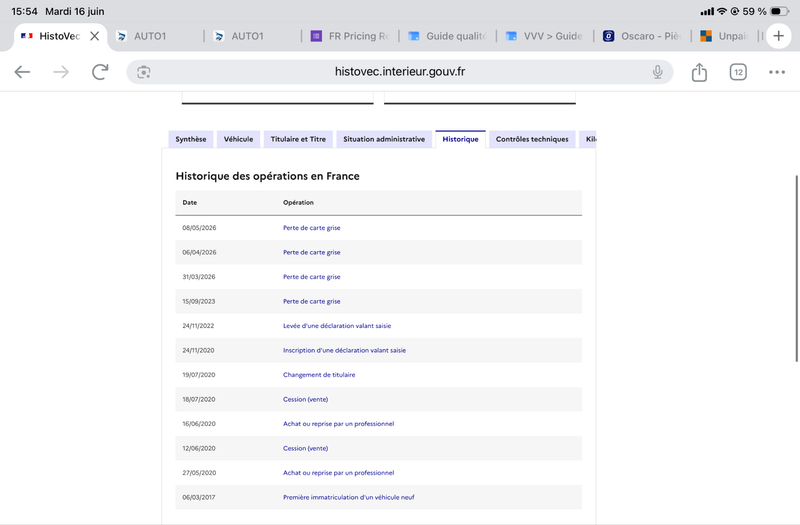Tap the clock 15:54 in status bar
800x525 pixels.
[24, 11]
